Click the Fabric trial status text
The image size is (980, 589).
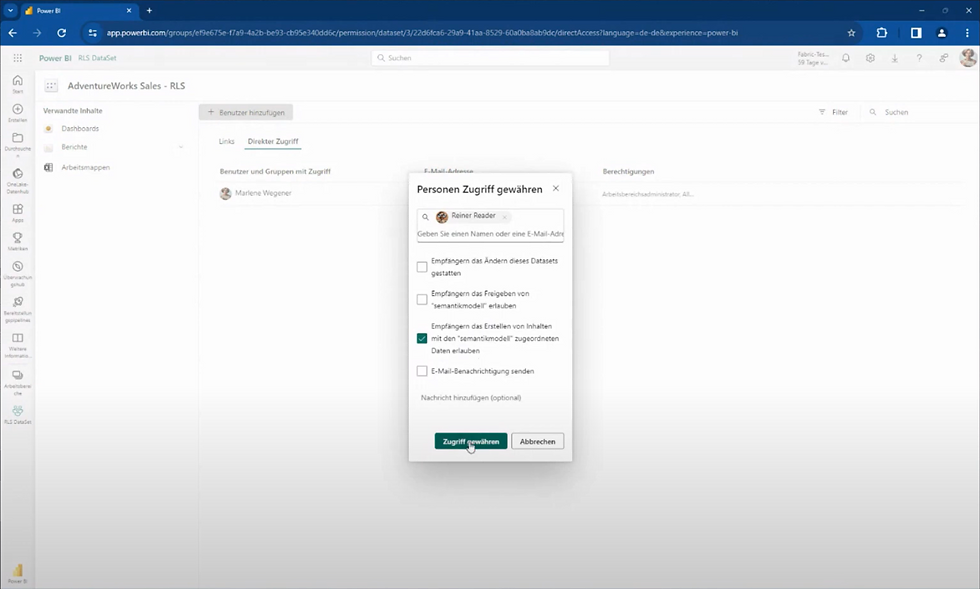coord(812,58)
